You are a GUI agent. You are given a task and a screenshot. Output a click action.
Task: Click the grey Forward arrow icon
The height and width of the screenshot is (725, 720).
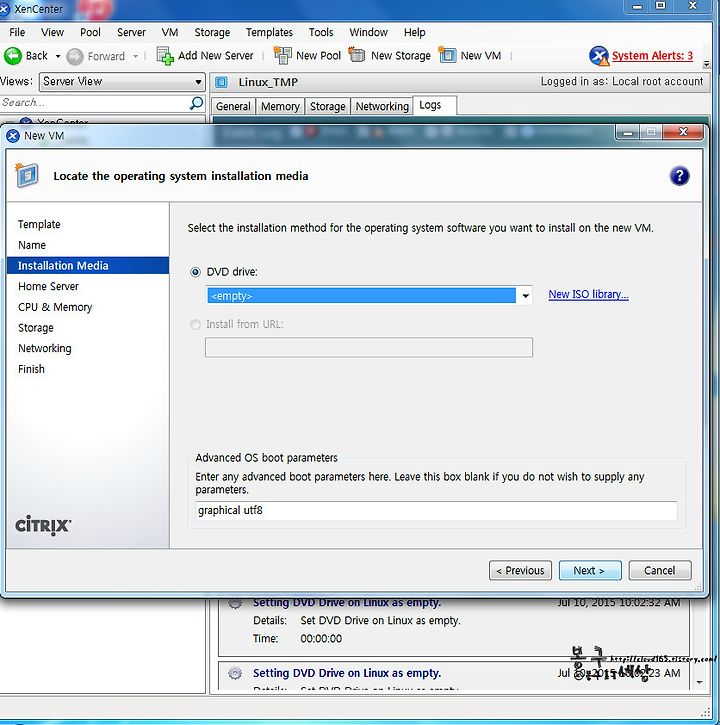[75, 56]
